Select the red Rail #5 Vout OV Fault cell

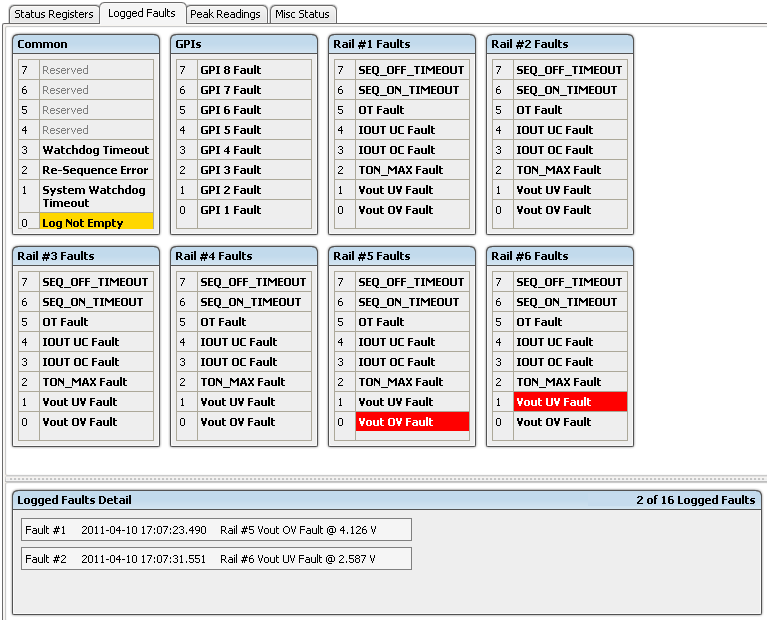(x=412, y=422)
